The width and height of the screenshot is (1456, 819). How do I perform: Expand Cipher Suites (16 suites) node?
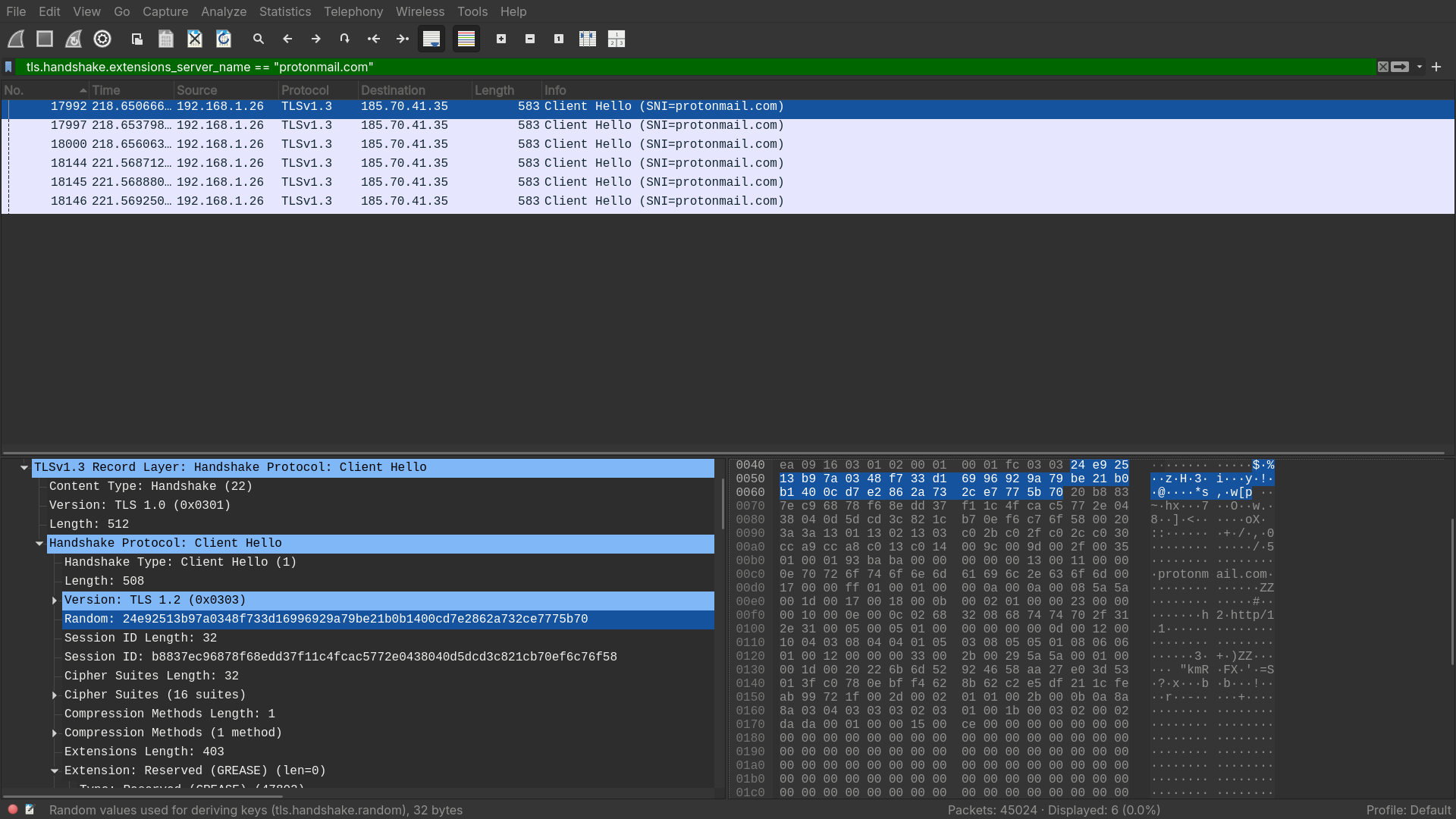(55, 695)
